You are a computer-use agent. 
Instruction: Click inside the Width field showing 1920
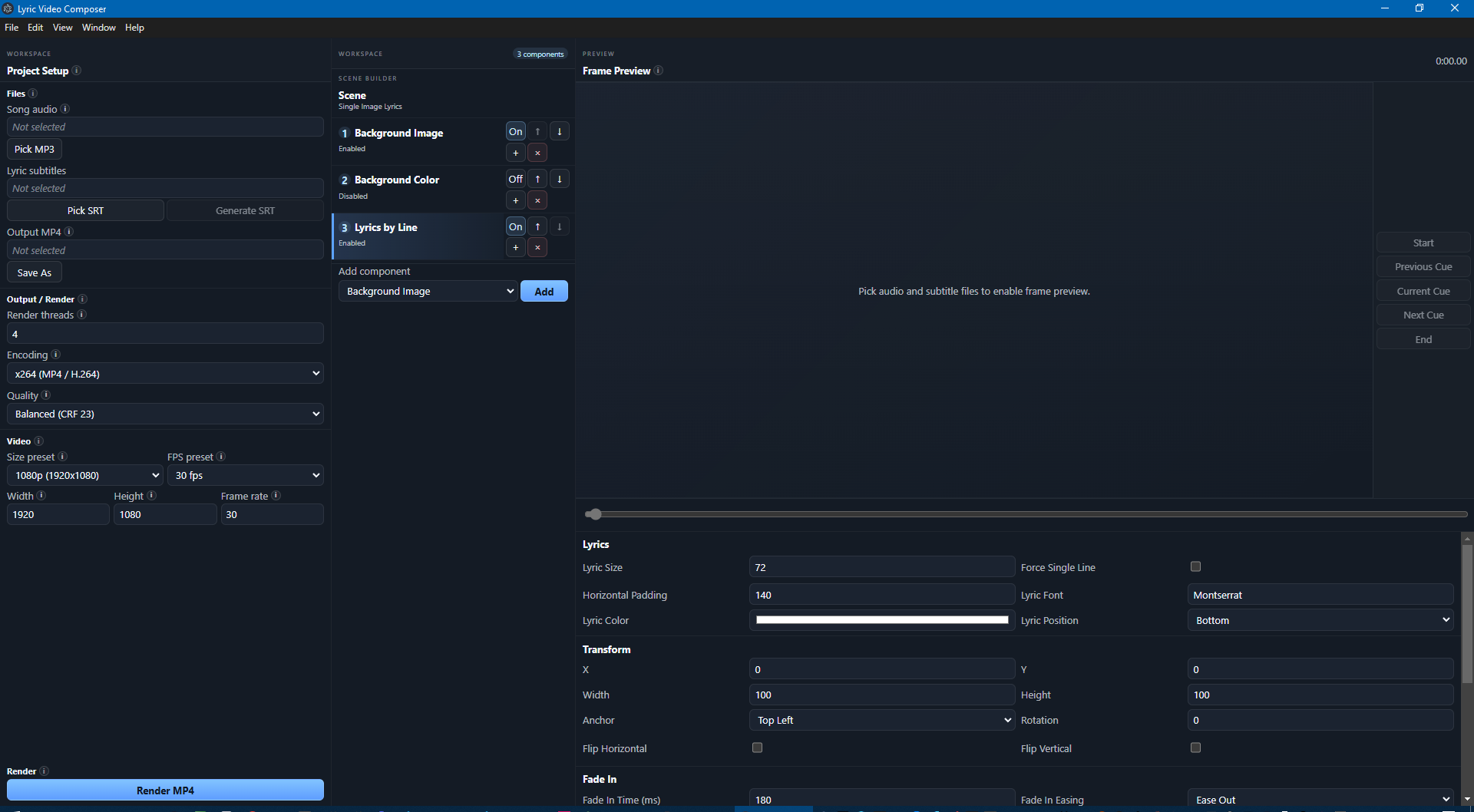[x=58, y=514]
